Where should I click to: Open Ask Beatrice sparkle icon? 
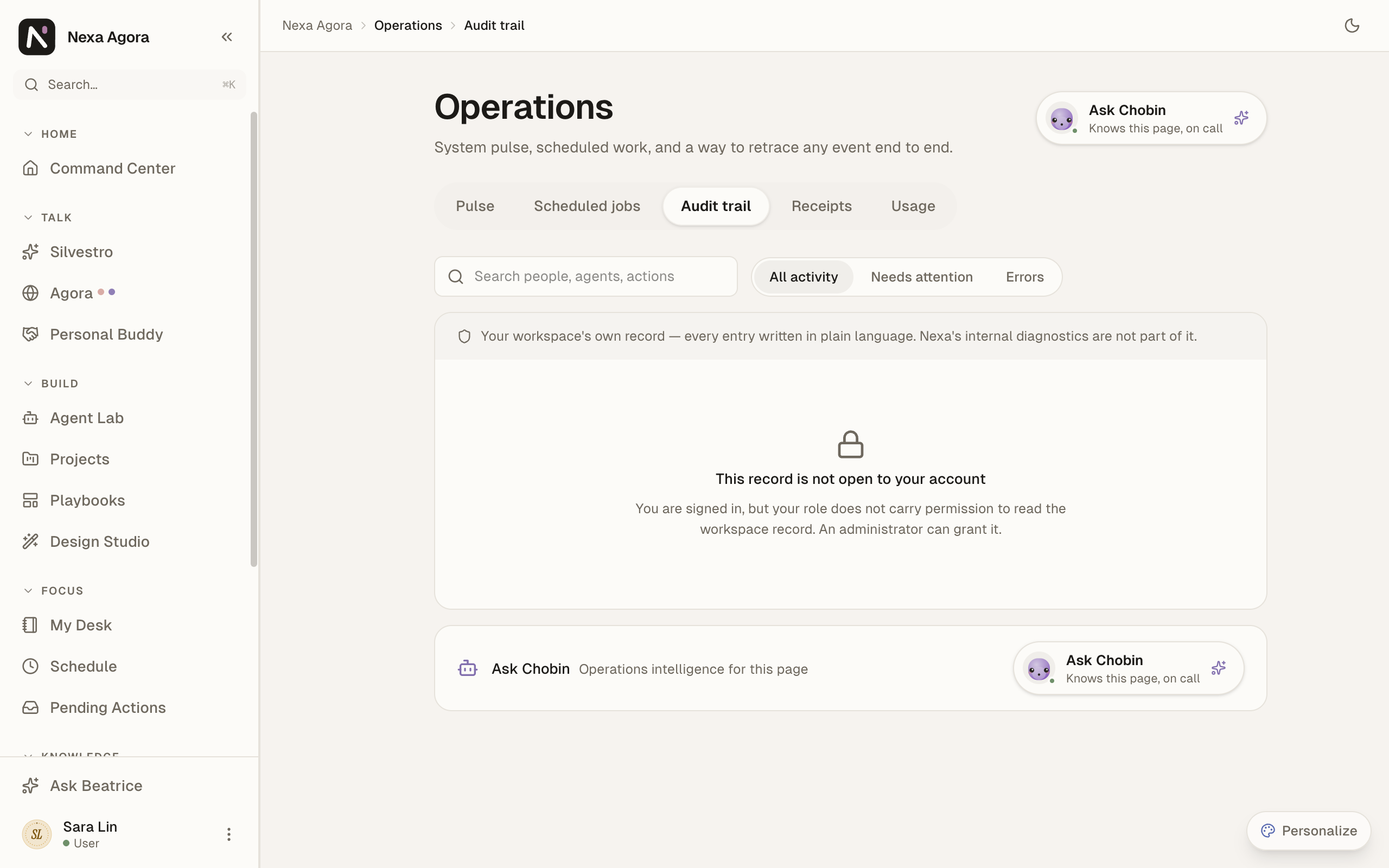[x=30, y=786]
